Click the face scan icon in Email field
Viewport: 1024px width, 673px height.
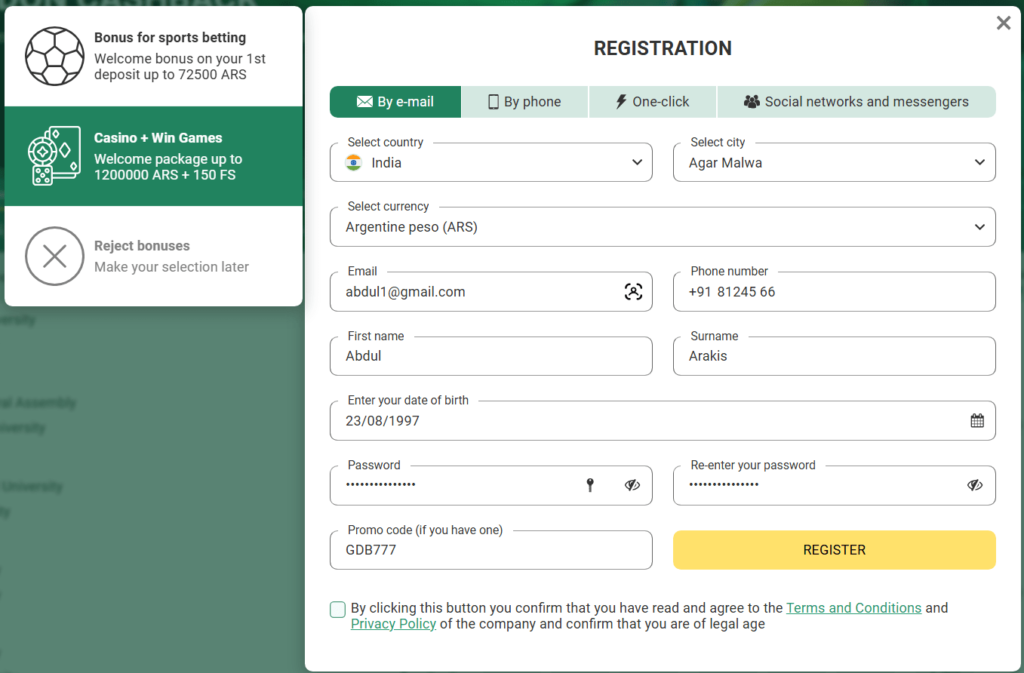633,292
